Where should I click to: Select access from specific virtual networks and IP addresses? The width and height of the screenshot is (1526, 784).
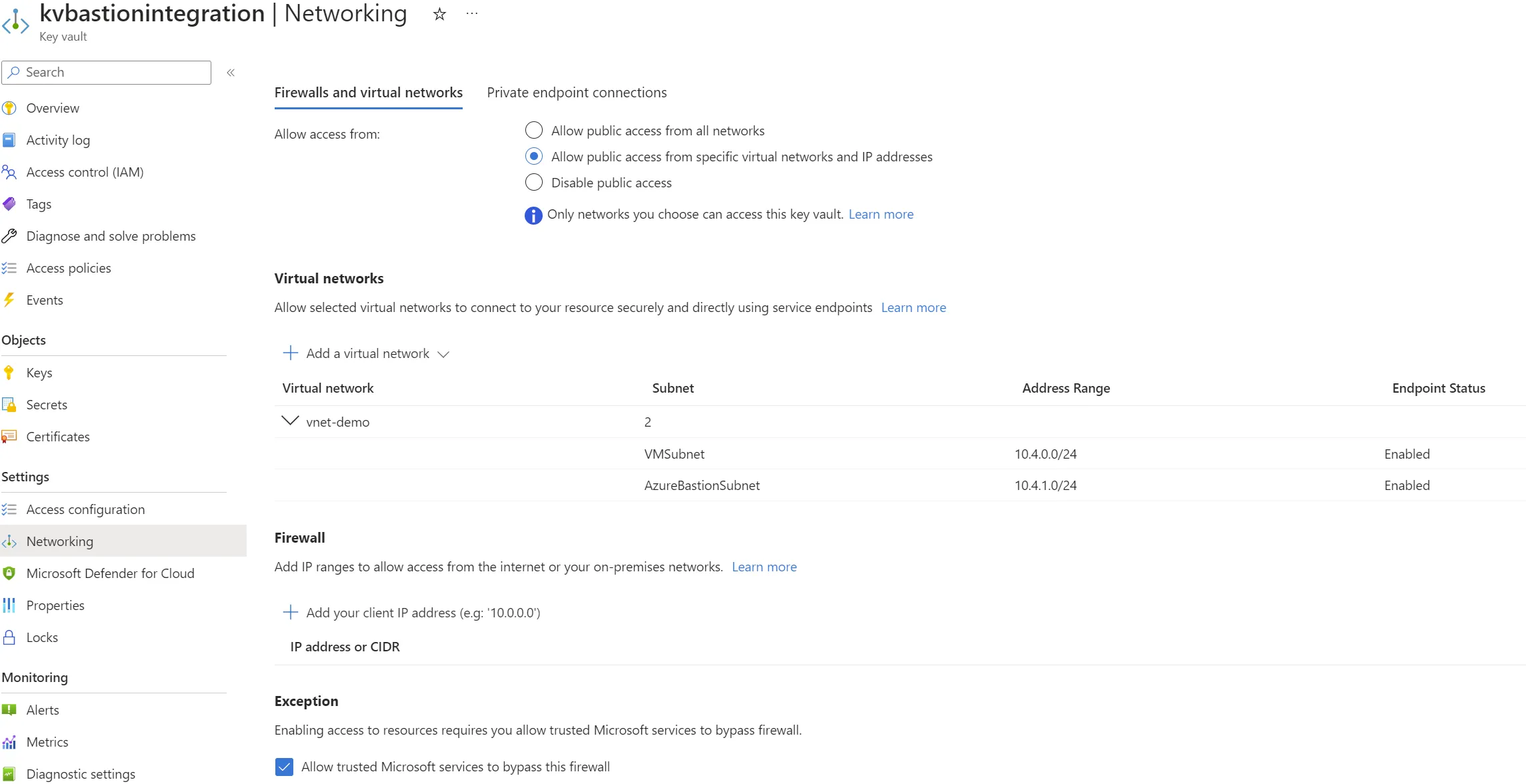(x=534, y=156)
